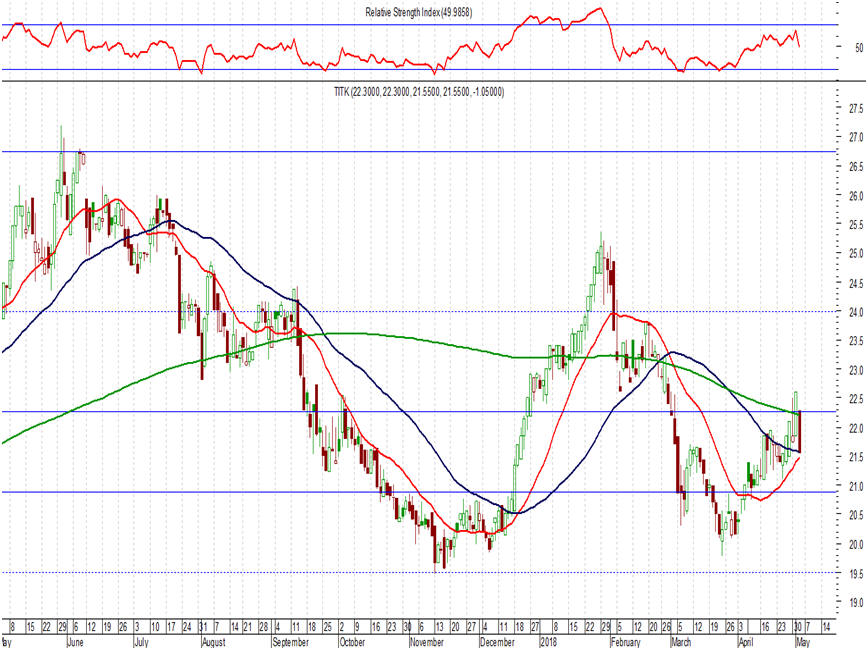Select the 20.5 price axis label
This screenshot has width=868, height=650.
click(x=856, y=515)
